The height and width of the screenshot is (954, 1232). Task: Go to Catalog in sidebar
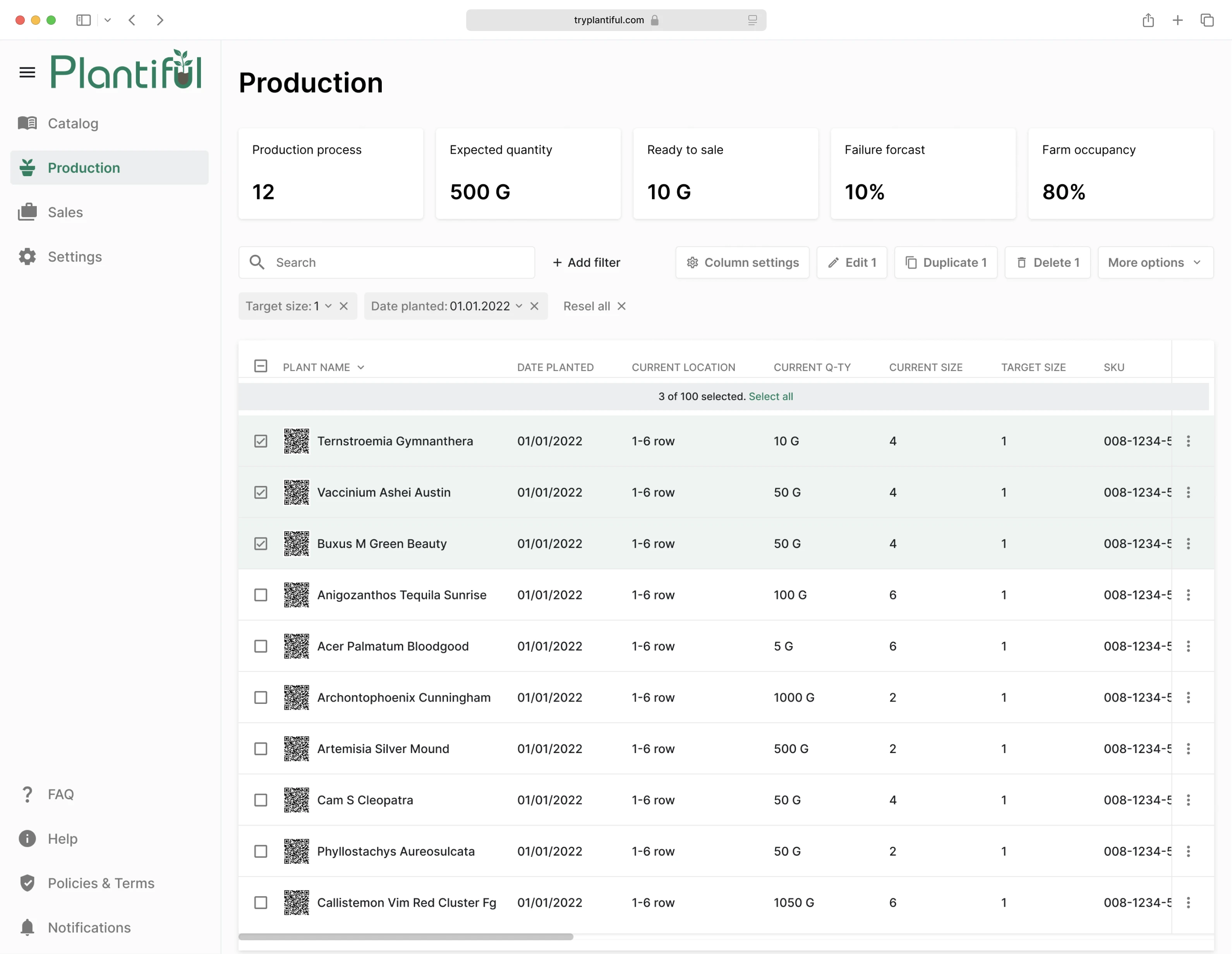click(73, 123)
